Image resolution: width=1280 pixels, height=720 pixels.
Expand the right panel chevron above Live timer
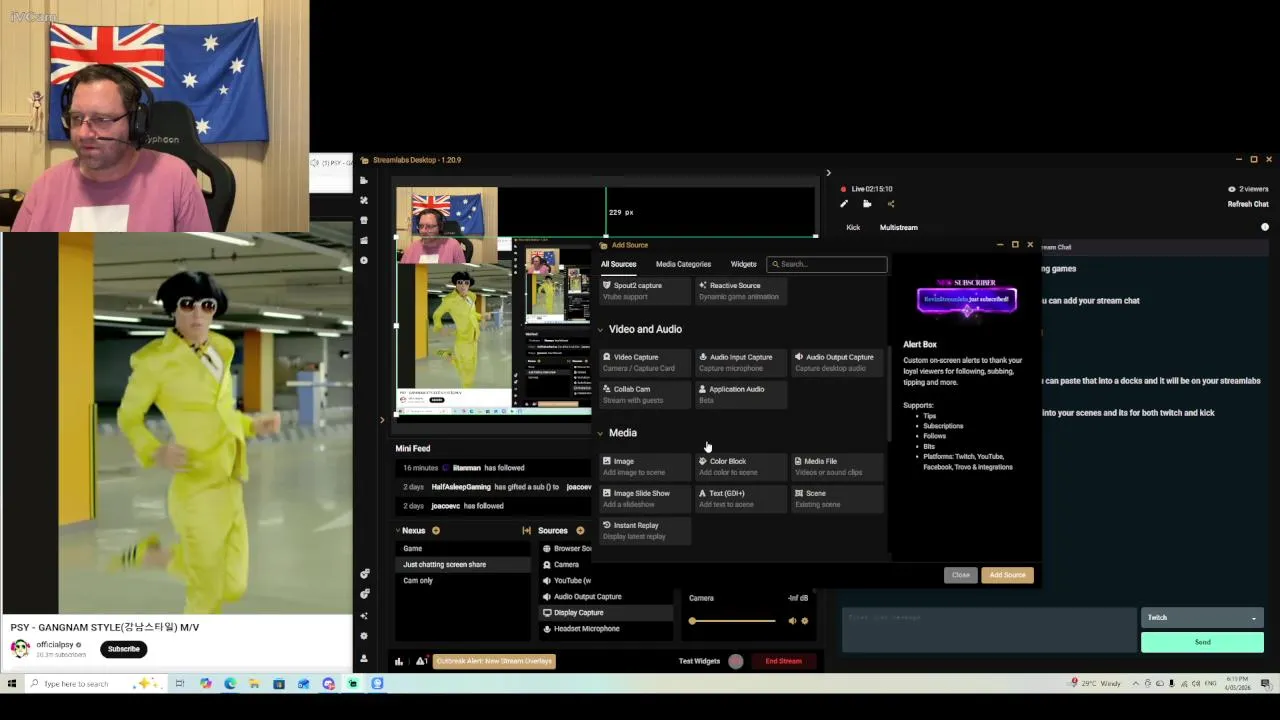(828, 173)
